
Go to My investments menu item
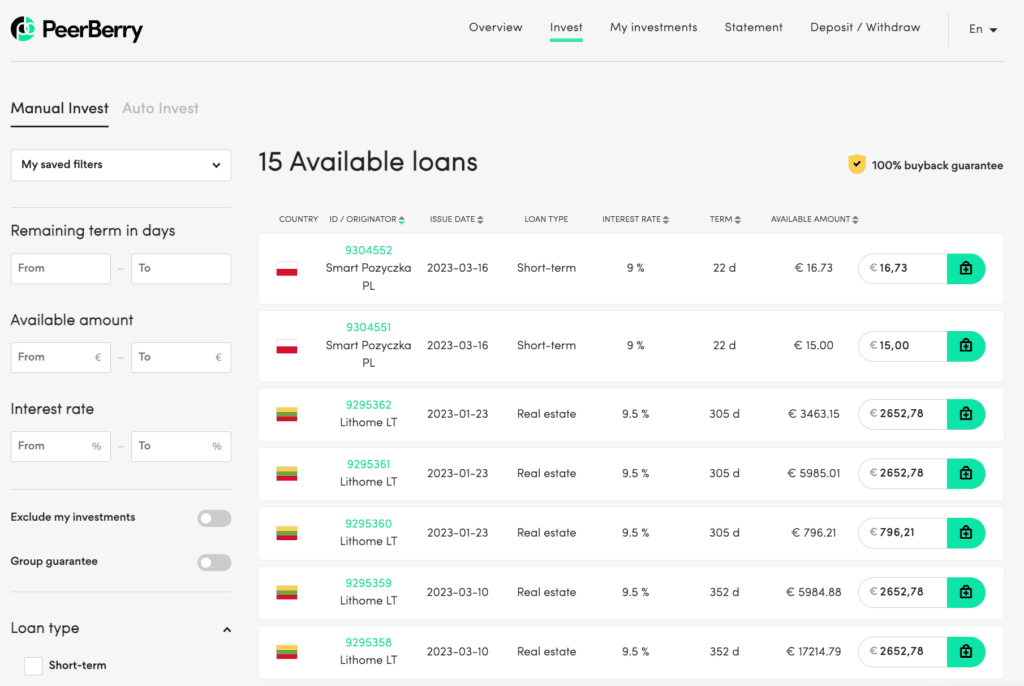click(653, 28)
